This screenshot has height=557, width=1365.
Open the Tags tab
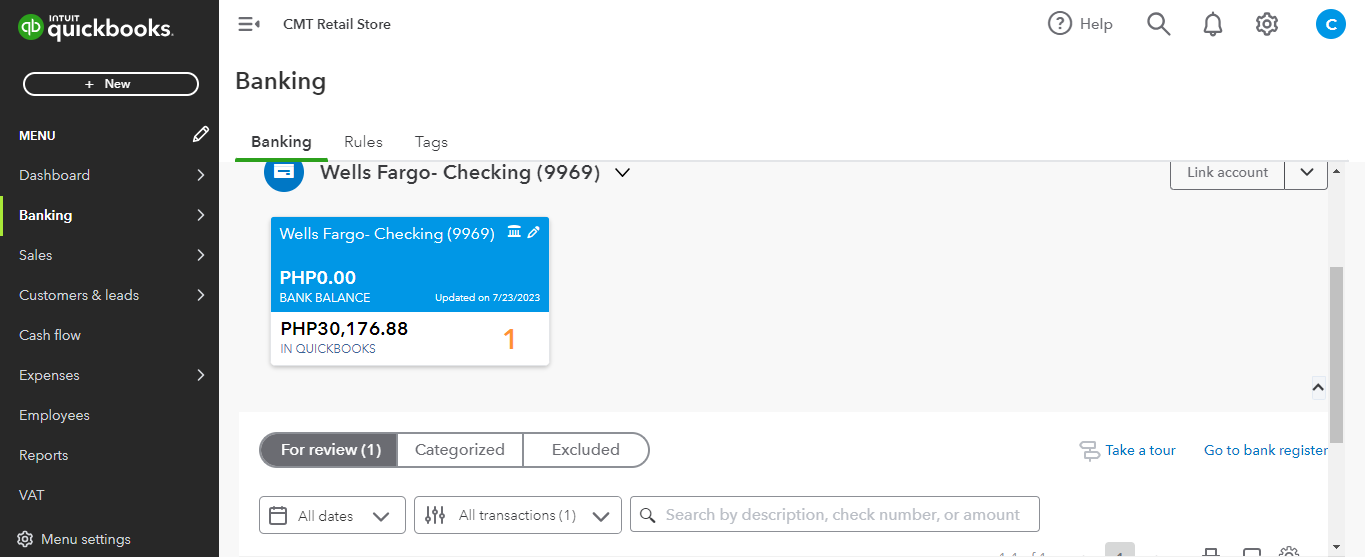click(431, 142)
